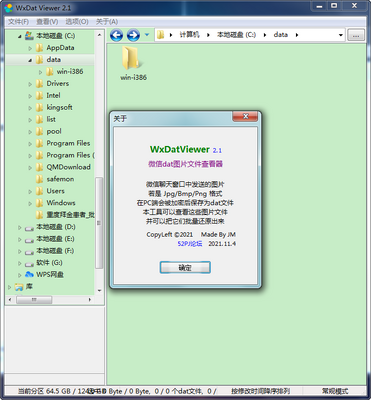
Task: Select the WPS网盘 cloud icon
Action: [29, 275]
